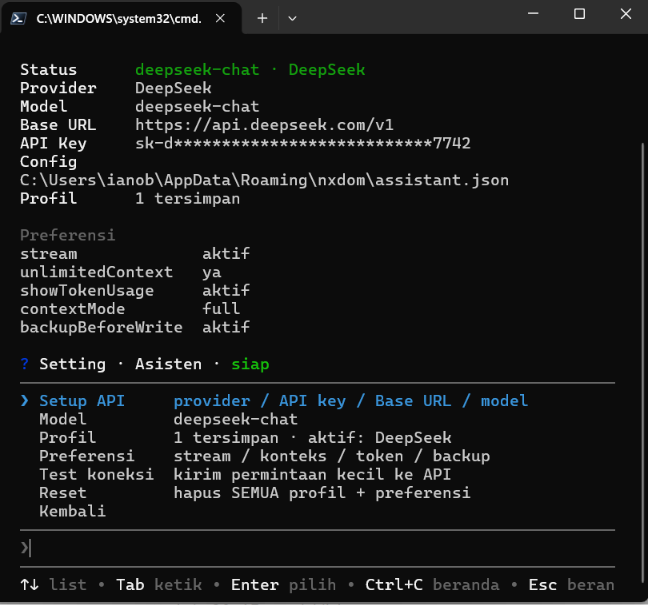
Task: Click the Enter pilih hint
Action: pos(284,585)
